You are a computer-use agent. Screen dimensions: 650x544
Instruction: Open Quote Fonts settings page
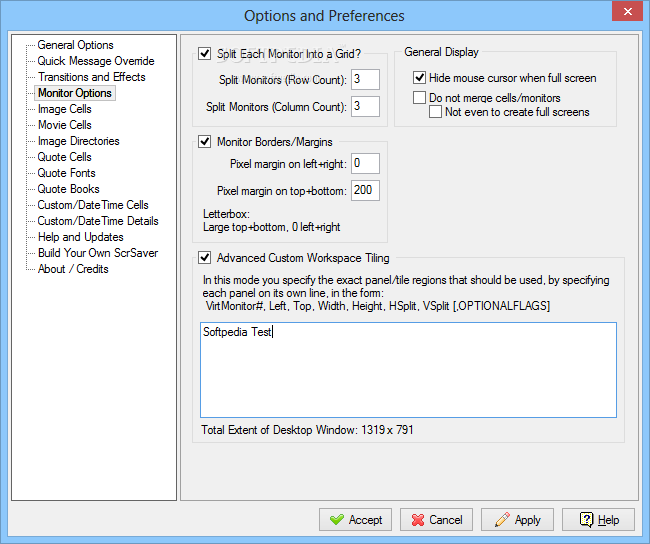66,172
